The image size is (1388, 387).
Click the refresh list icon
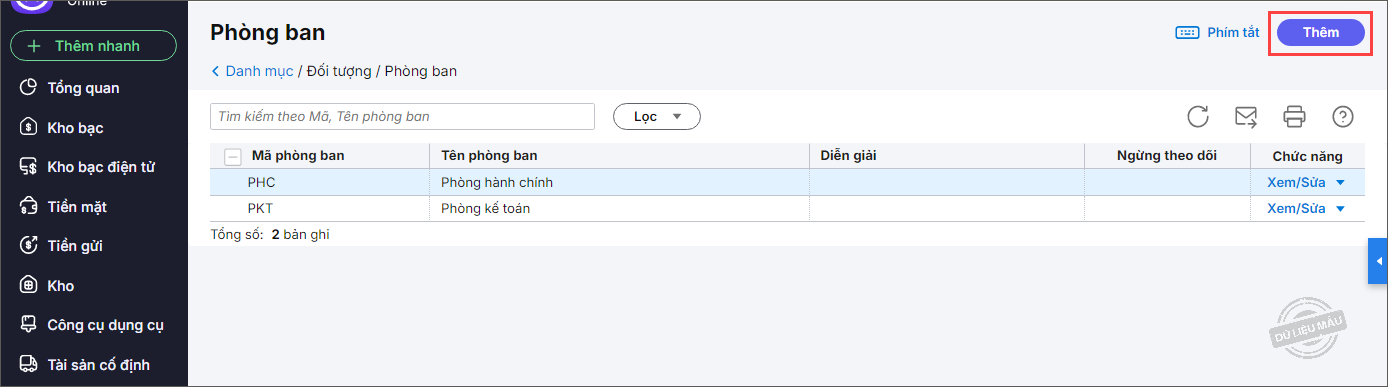tap(1198, 117)
